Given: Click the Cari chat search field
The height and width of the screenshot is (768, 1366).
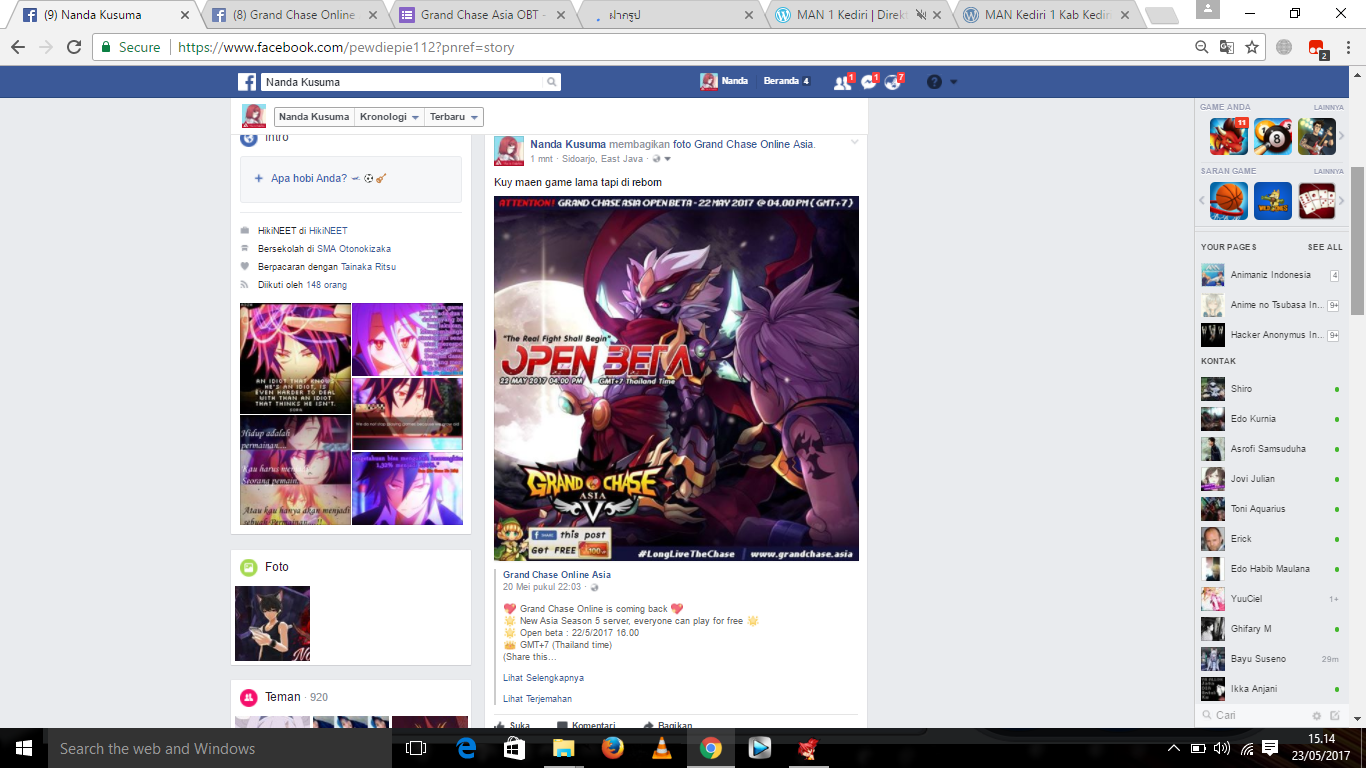Looking at the screenshot, I should click(1255, 716).
